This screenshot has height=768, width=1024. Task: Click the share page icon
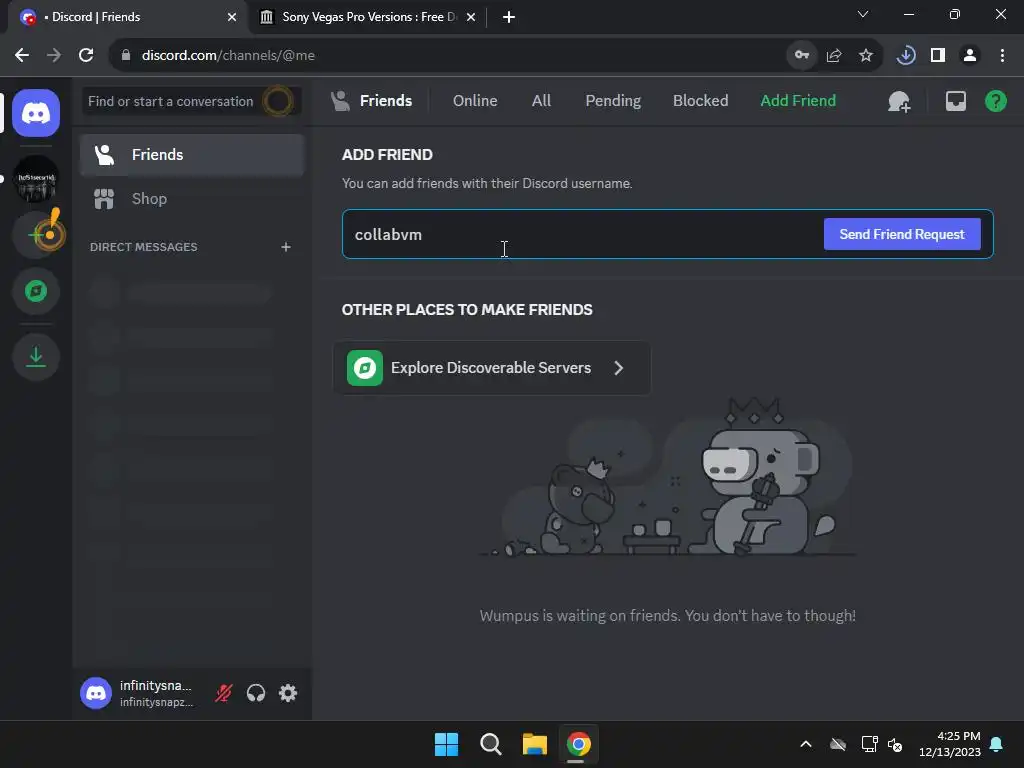click(x=834, y=56)
